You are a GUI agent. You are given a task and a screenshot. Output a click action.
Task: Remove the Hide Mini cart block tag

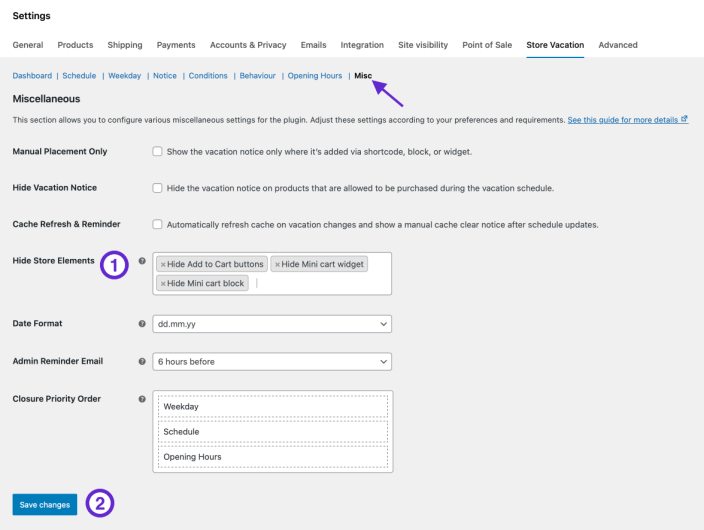tap(163, 284)
